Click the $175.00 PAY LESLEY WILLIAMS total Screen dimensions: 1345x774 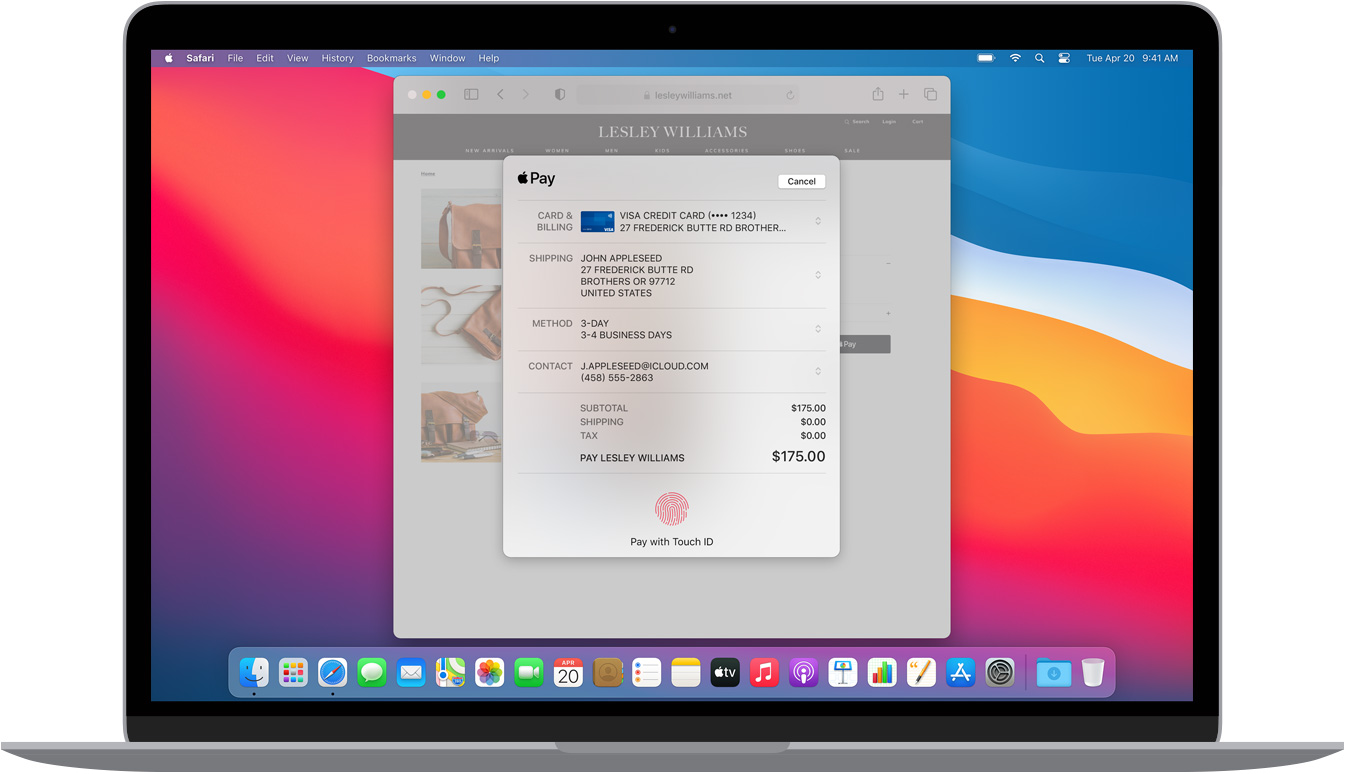coord(798,456)
